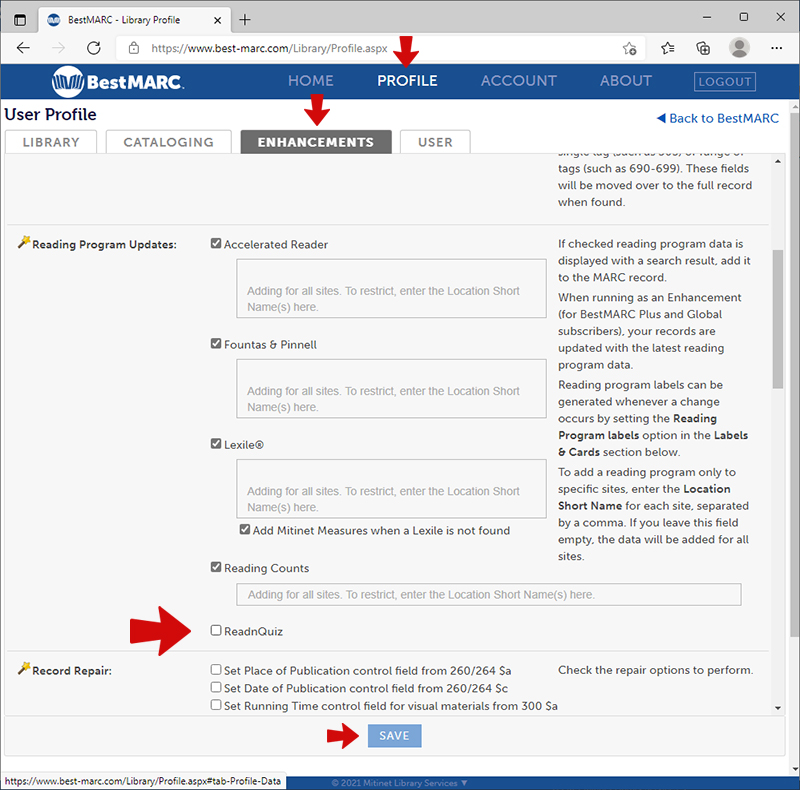
Task: View site information via the lock icon
Action: 134,48
